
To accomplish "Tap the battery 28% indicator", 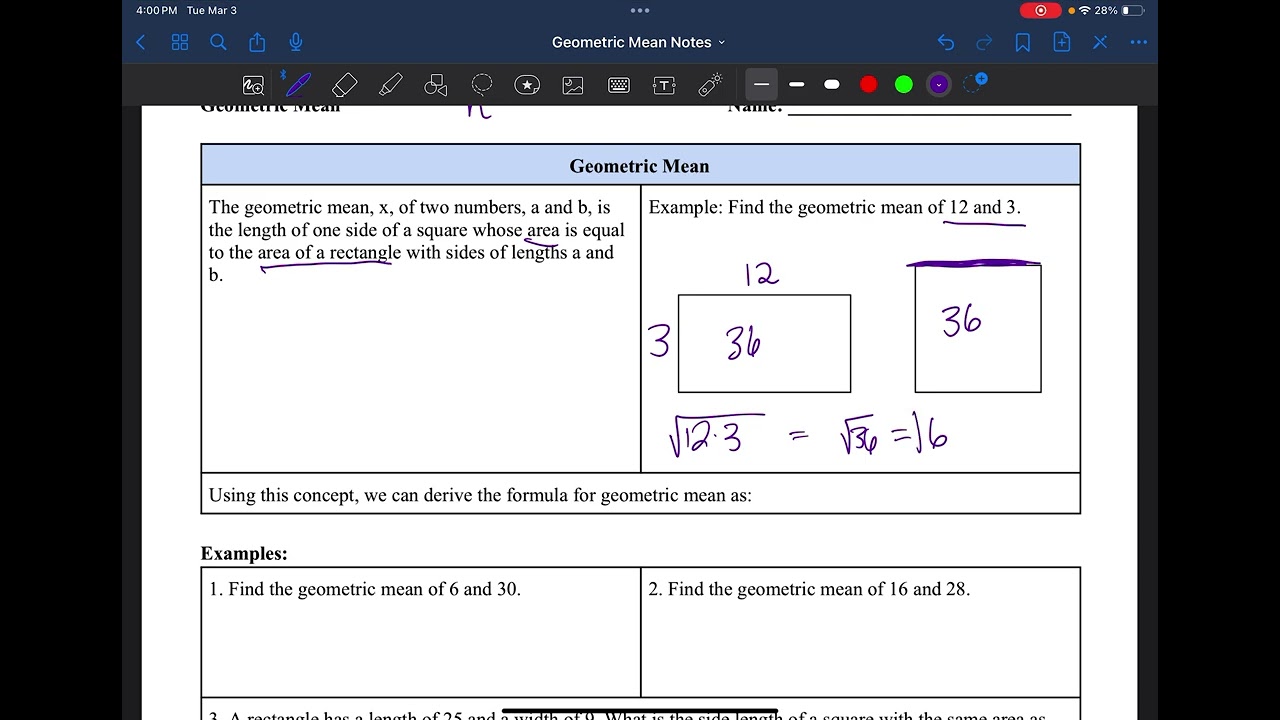I will (1119, 10).
